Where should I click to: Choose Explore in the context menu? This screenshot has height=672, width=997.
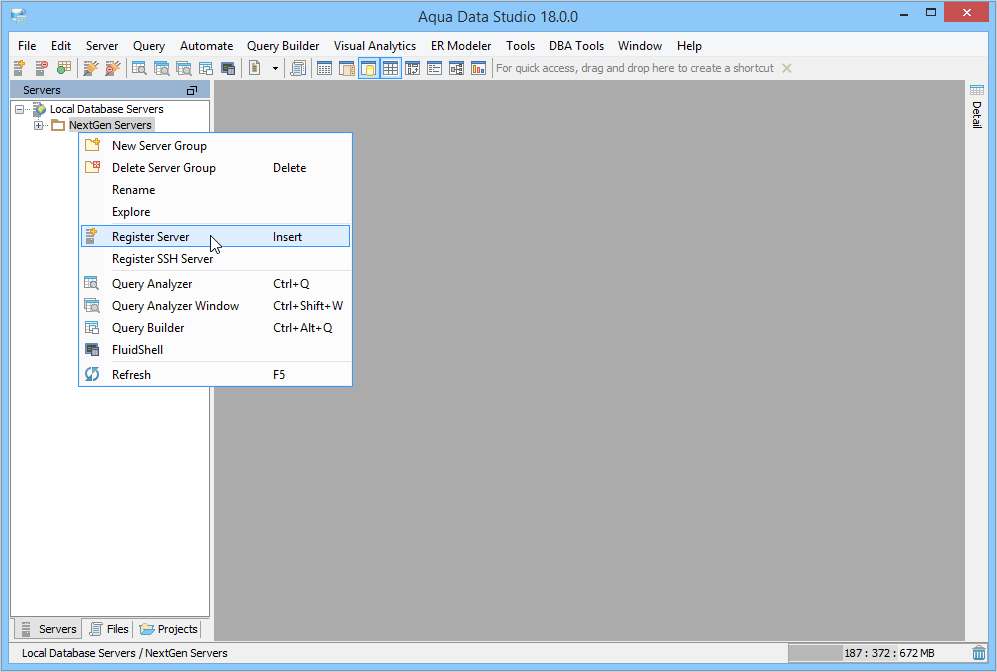pos(216,212)
